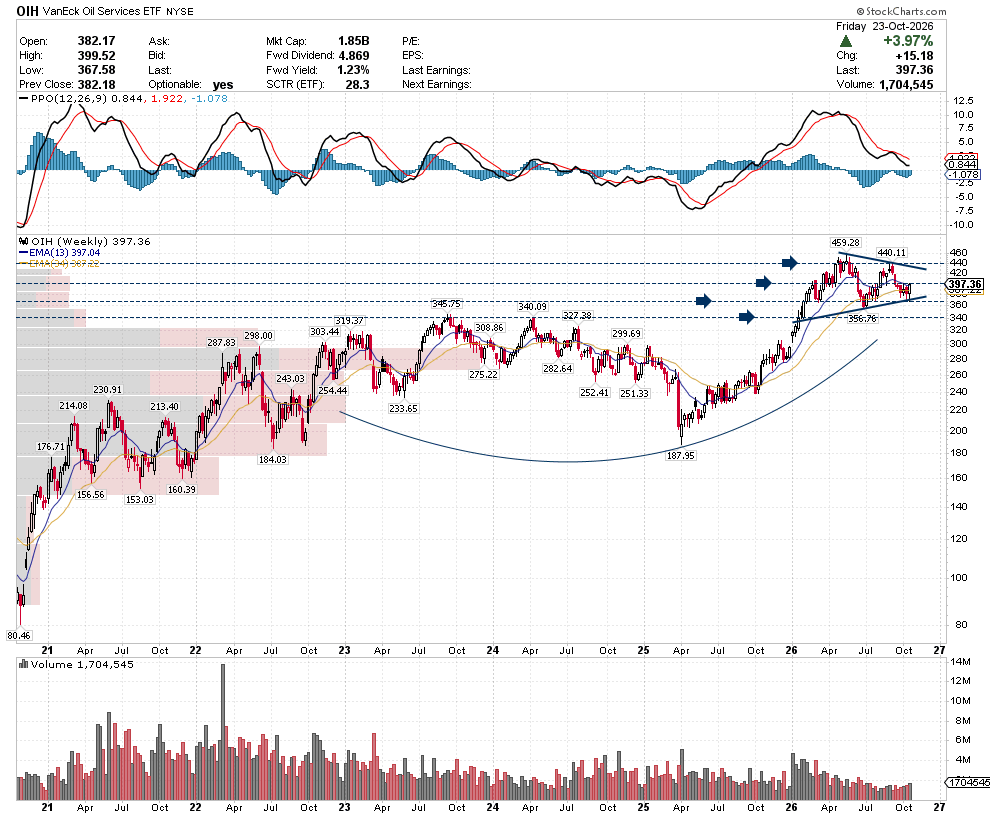
Task: Click the Fwd Yield value 1.23%
Action: [x=353, y=70]
